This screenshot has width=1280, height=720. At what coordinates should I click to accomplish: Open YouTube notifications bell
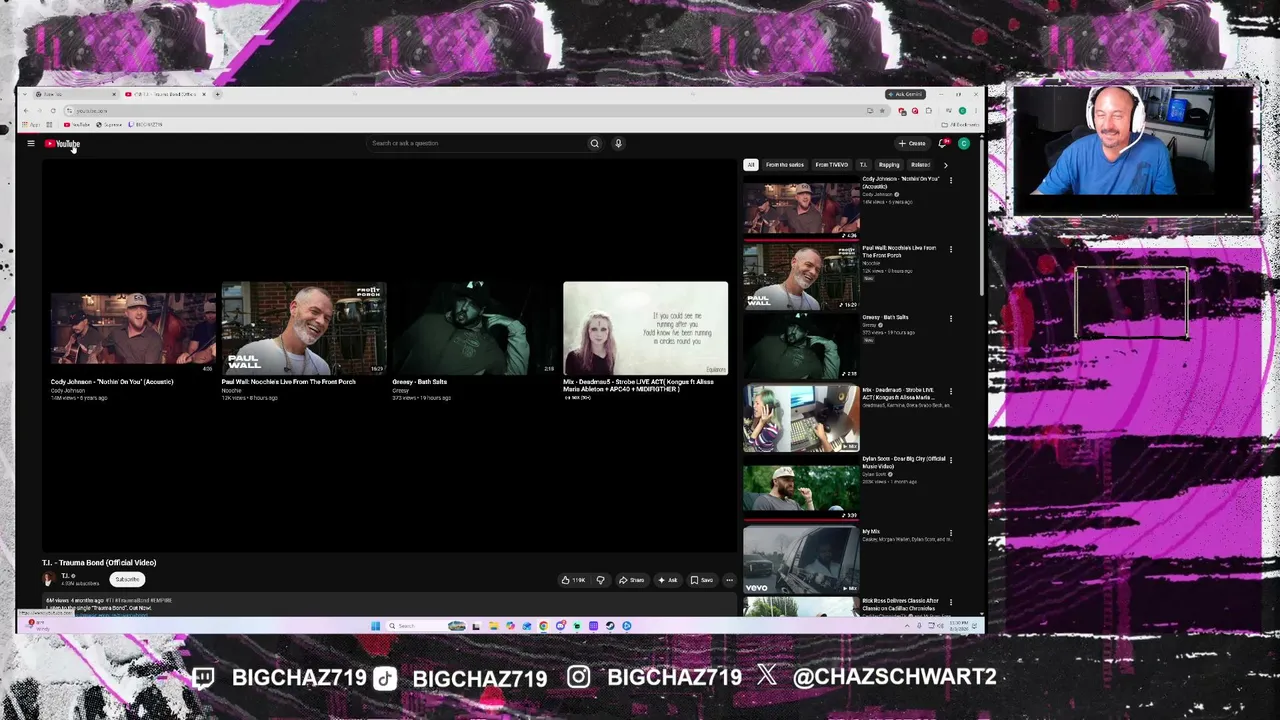coord(943,143)
